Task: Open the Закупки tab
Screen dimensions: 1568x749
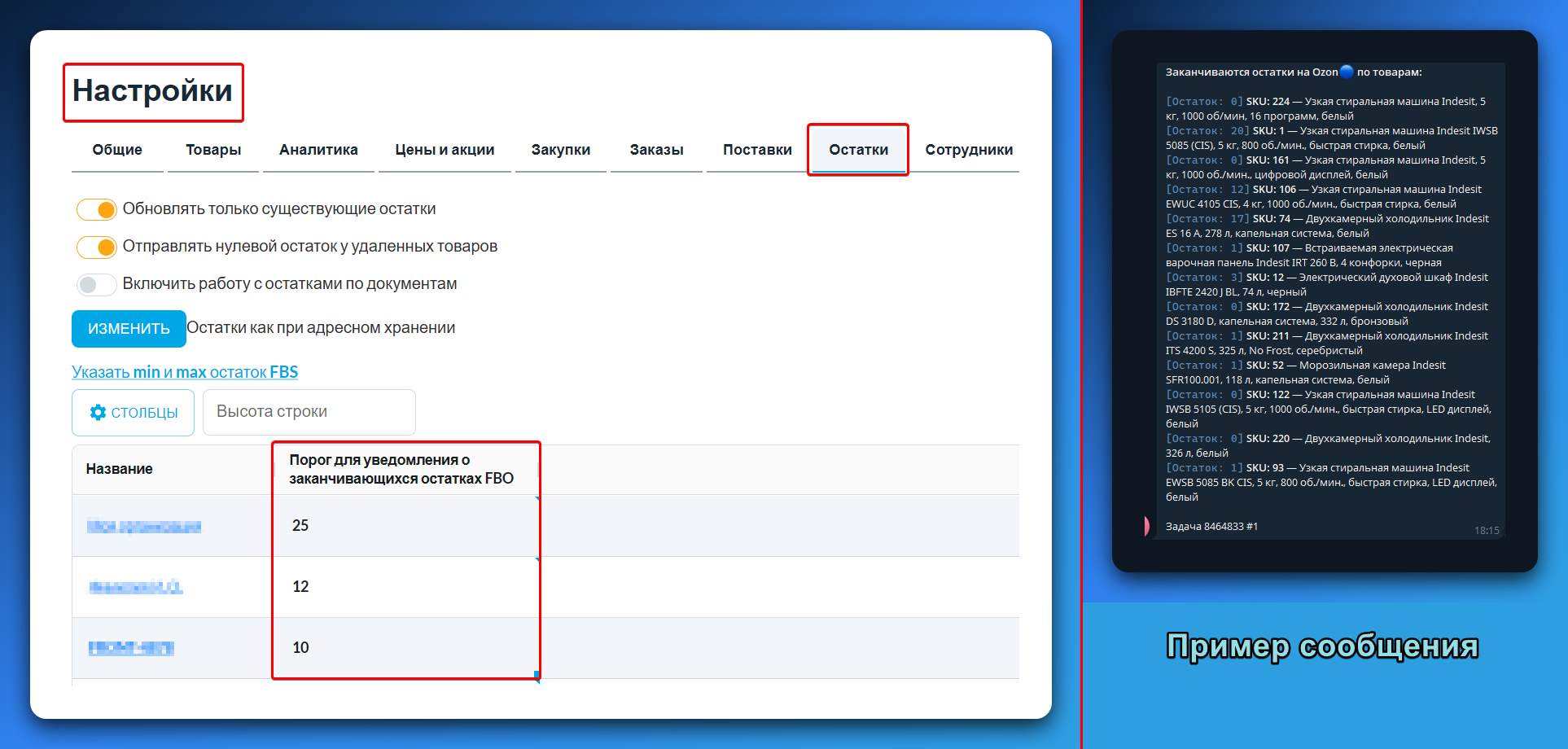Action: coord(561,150)
